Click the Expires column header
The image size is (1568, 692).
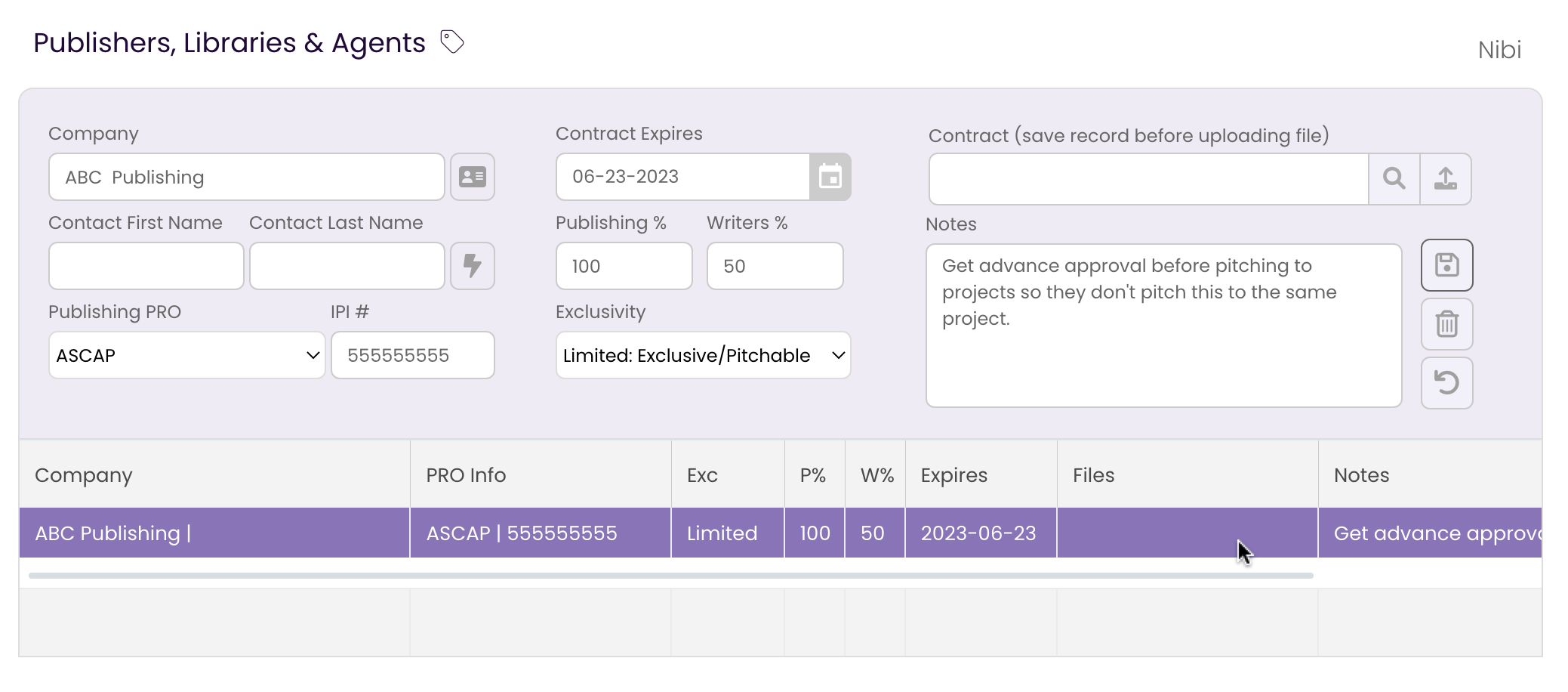(x=981, y=475)
